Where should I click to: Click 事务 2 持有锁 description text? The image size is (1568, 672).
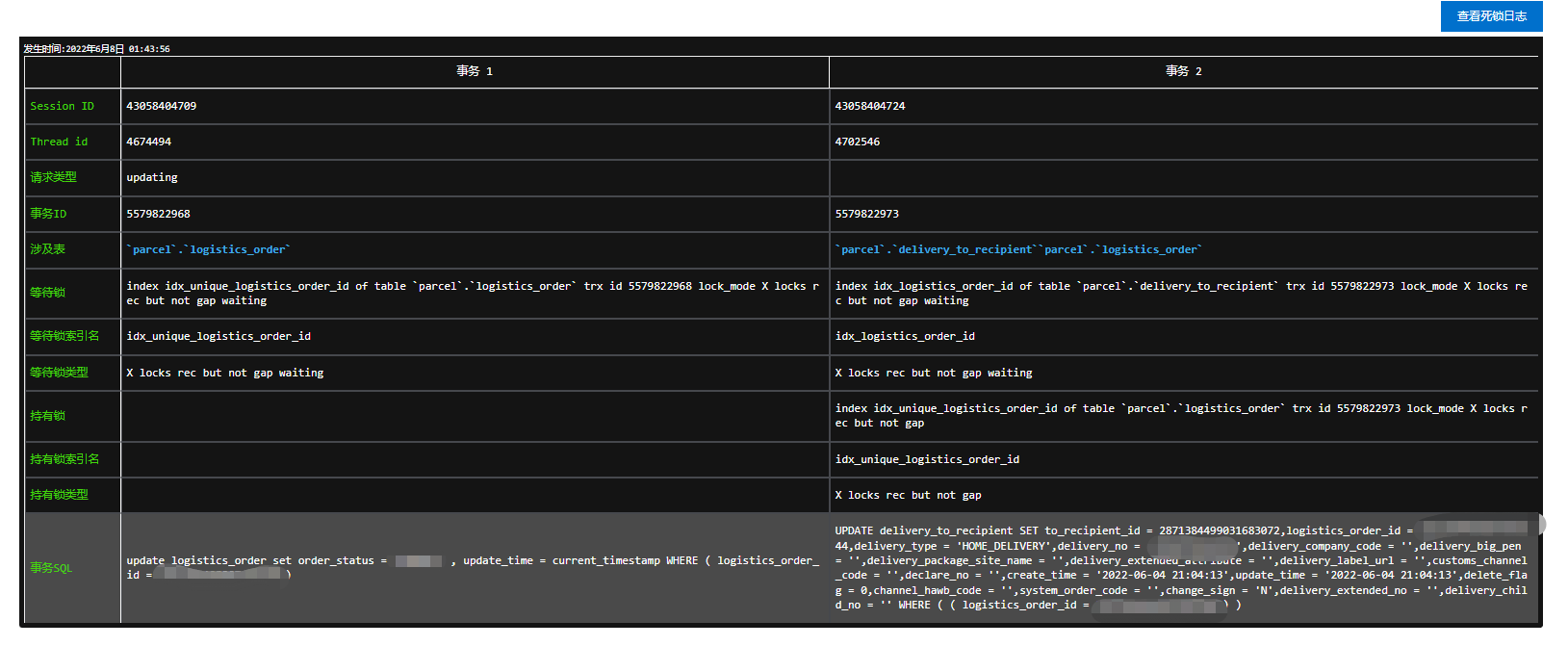click(1181, 416)
